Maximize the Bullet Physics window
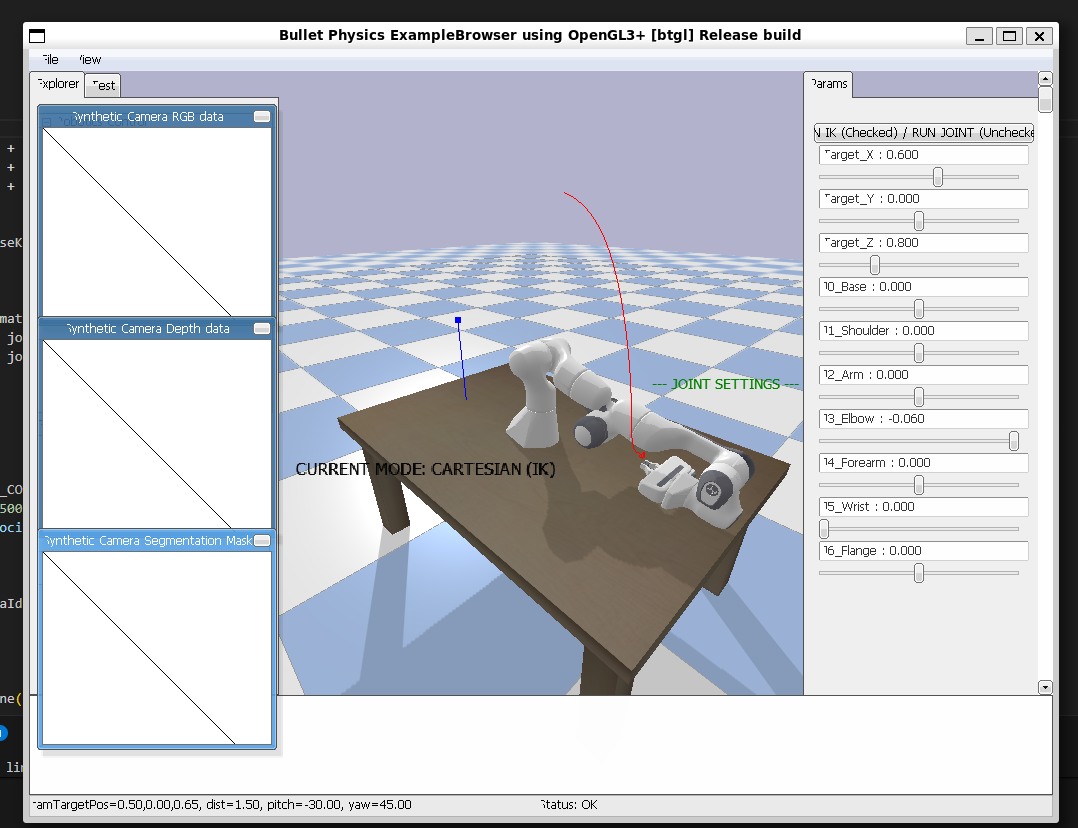Viewport: 1078px width, 828px height. pos(1009,36)
